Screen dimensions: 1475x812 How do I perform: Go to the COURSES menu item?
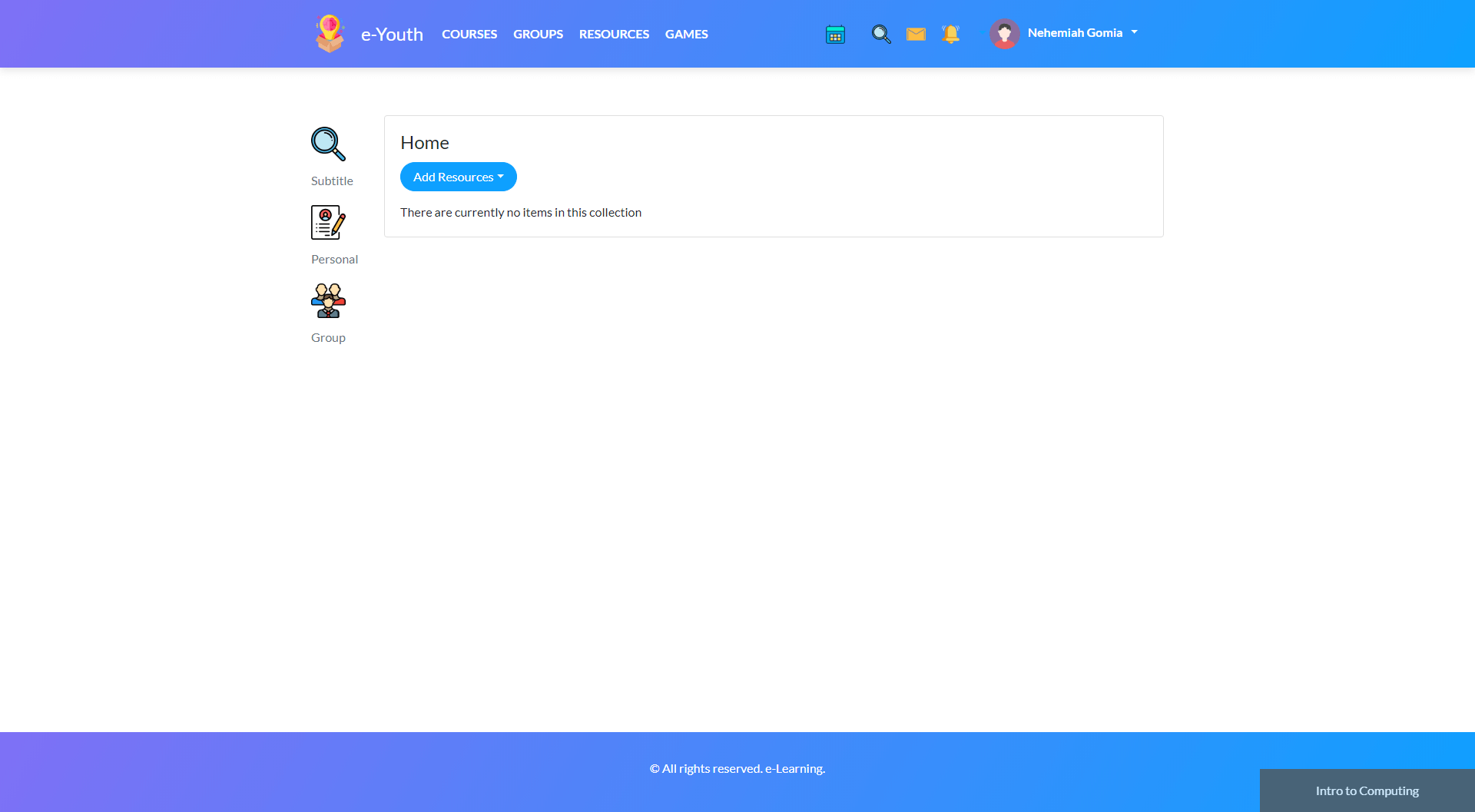click(469, 35)
